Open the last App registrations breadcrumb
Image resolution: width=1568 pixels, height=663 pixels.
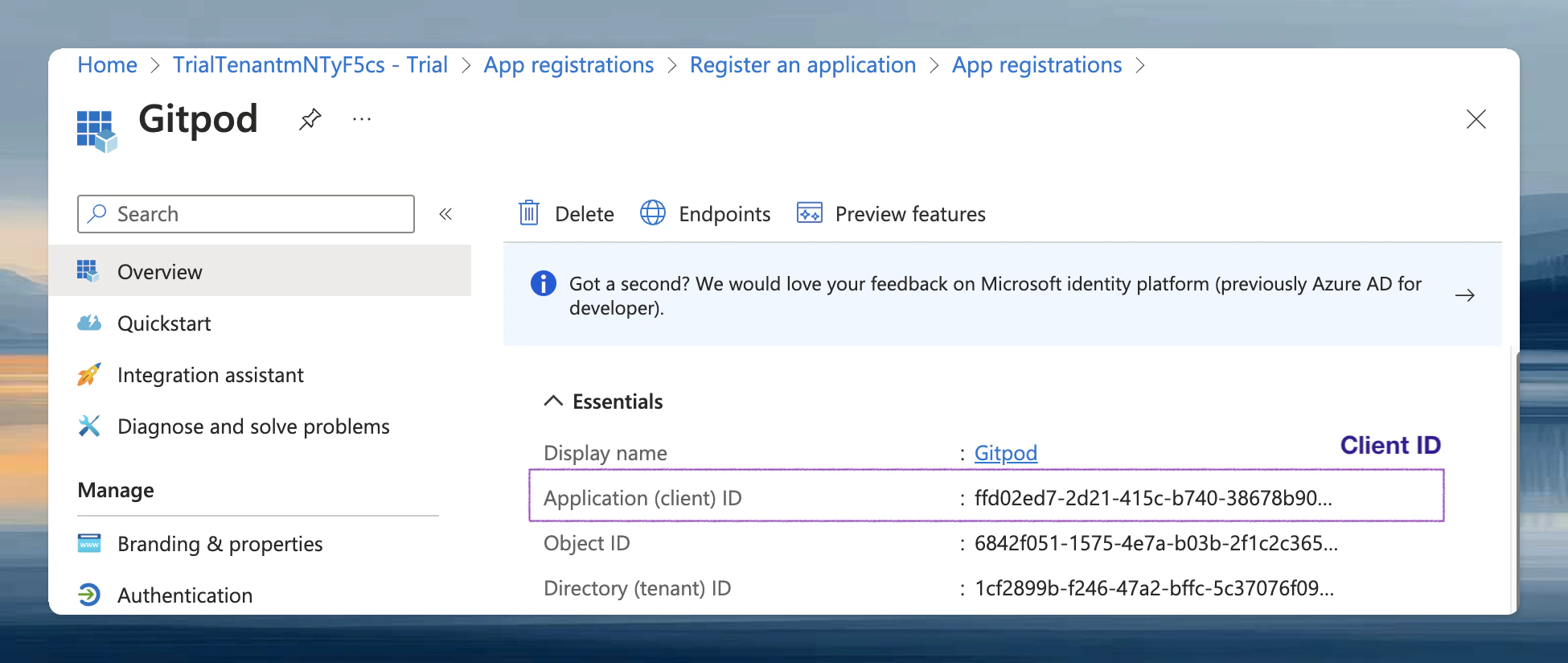(1036, 65)
